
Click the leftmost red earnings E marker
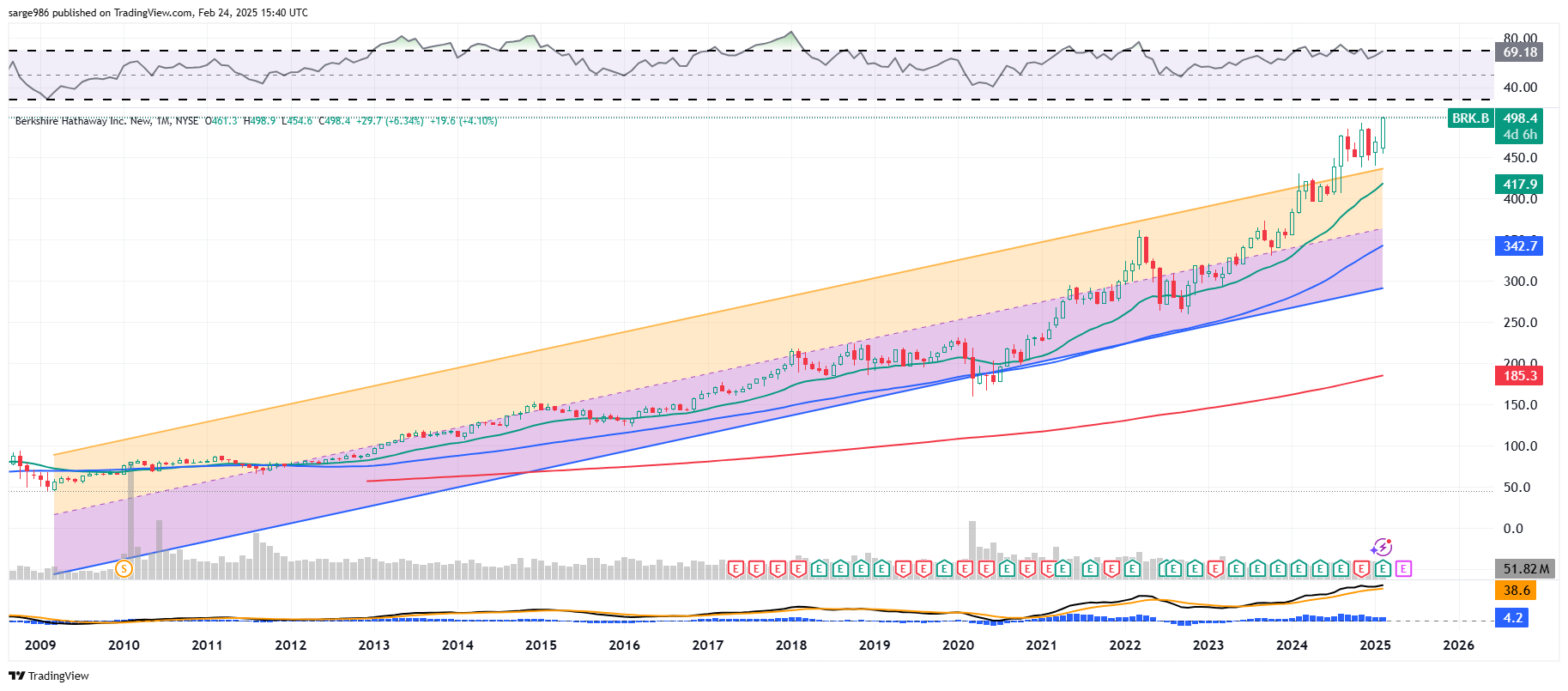(x=736, y=568)
